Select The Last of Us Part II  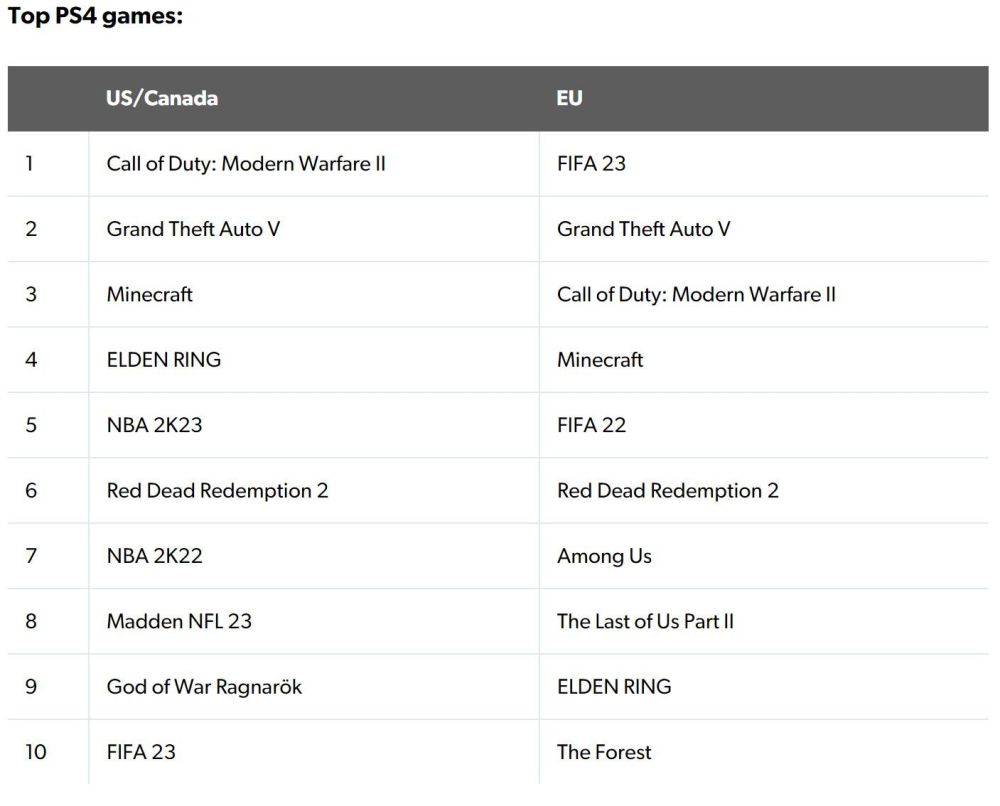(645, 621)
